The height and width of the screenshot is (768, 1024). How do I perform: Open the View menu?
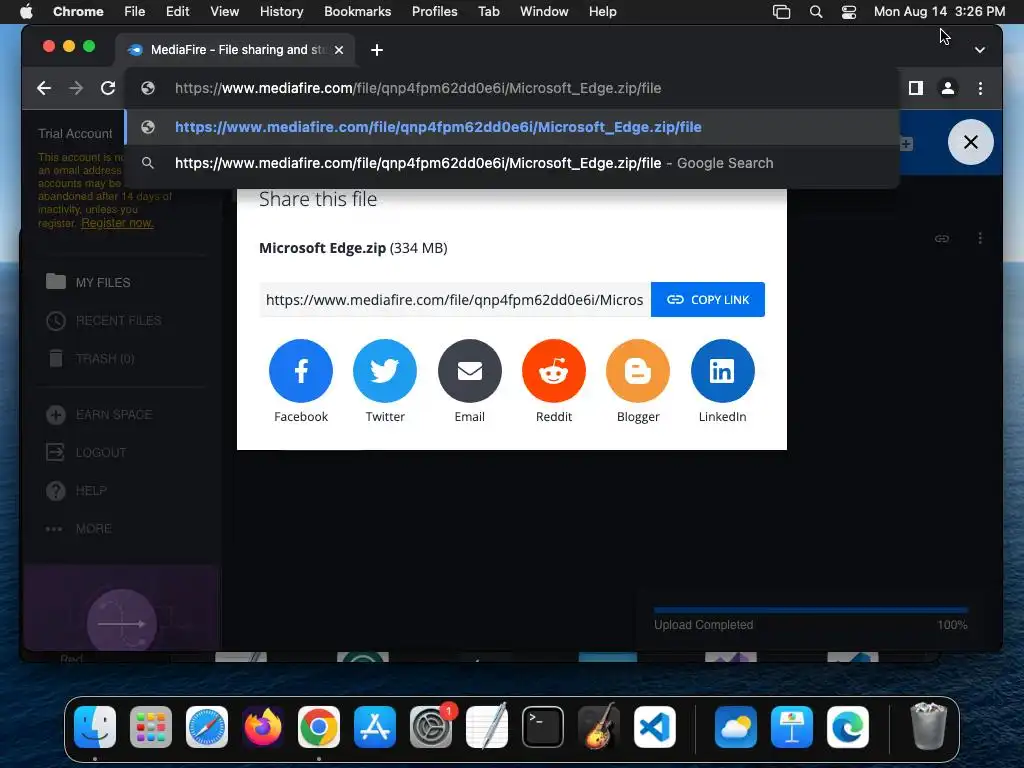(x=224, y=11)
